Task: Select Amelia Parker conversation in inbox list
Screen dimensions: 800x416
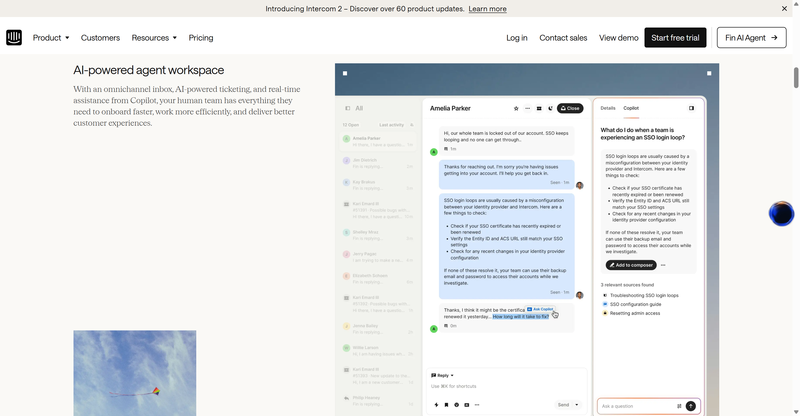Action: (x=378, y=141)
